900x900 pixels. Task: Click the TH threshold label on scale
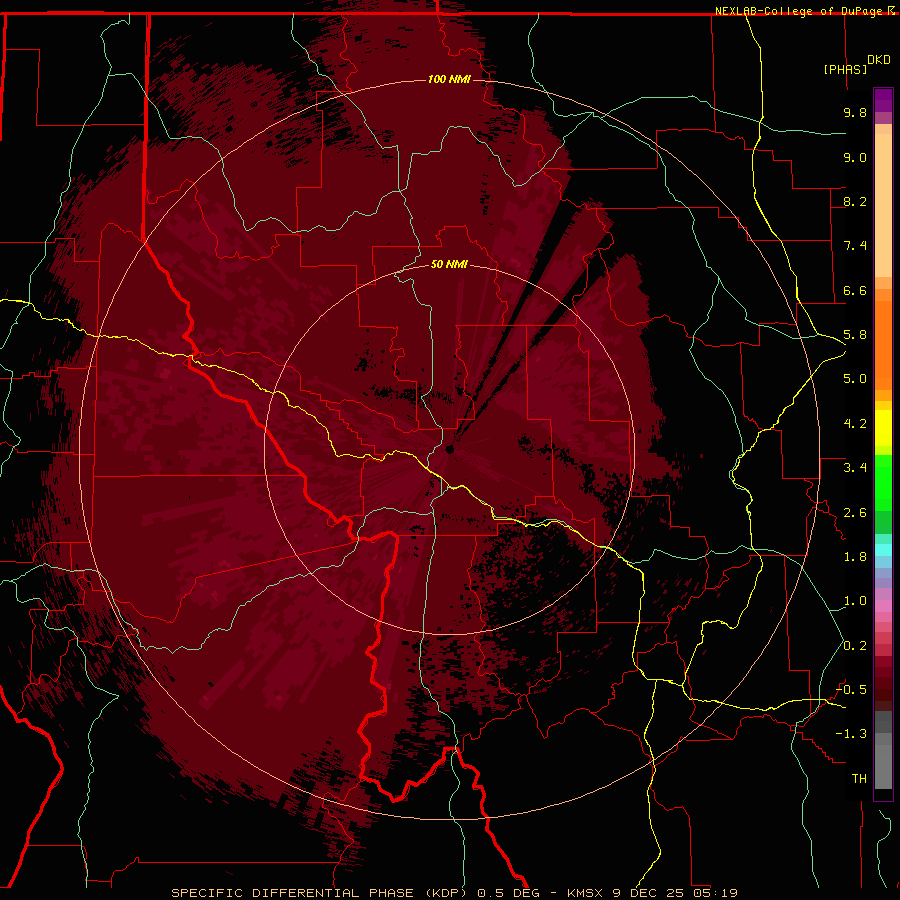tap(859, 779)
